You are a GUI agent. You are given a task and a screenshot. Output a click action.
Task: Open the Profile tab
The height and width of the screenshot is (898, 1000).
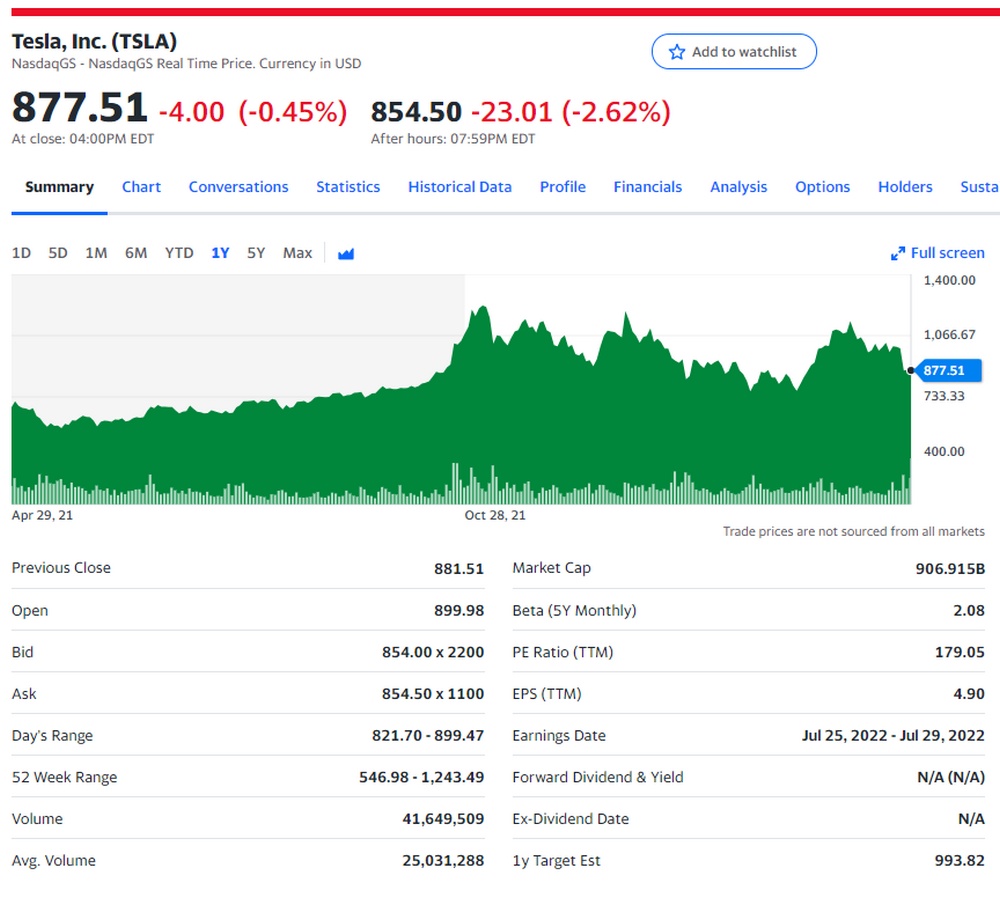562,187
